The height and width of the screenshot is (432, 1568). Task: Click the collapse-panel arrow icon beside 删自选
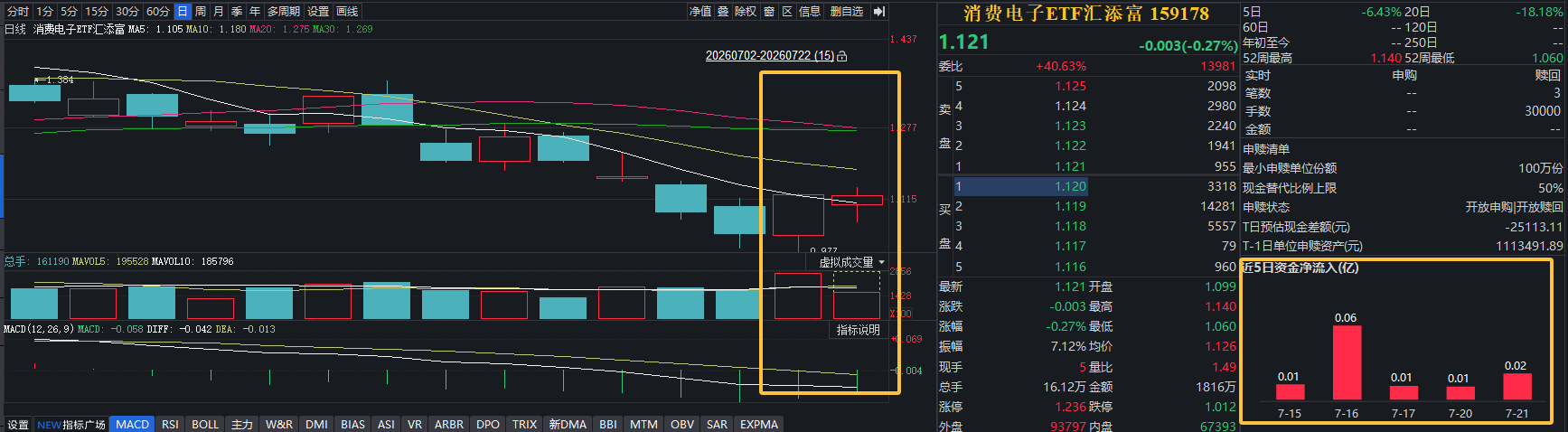point(879,11)
